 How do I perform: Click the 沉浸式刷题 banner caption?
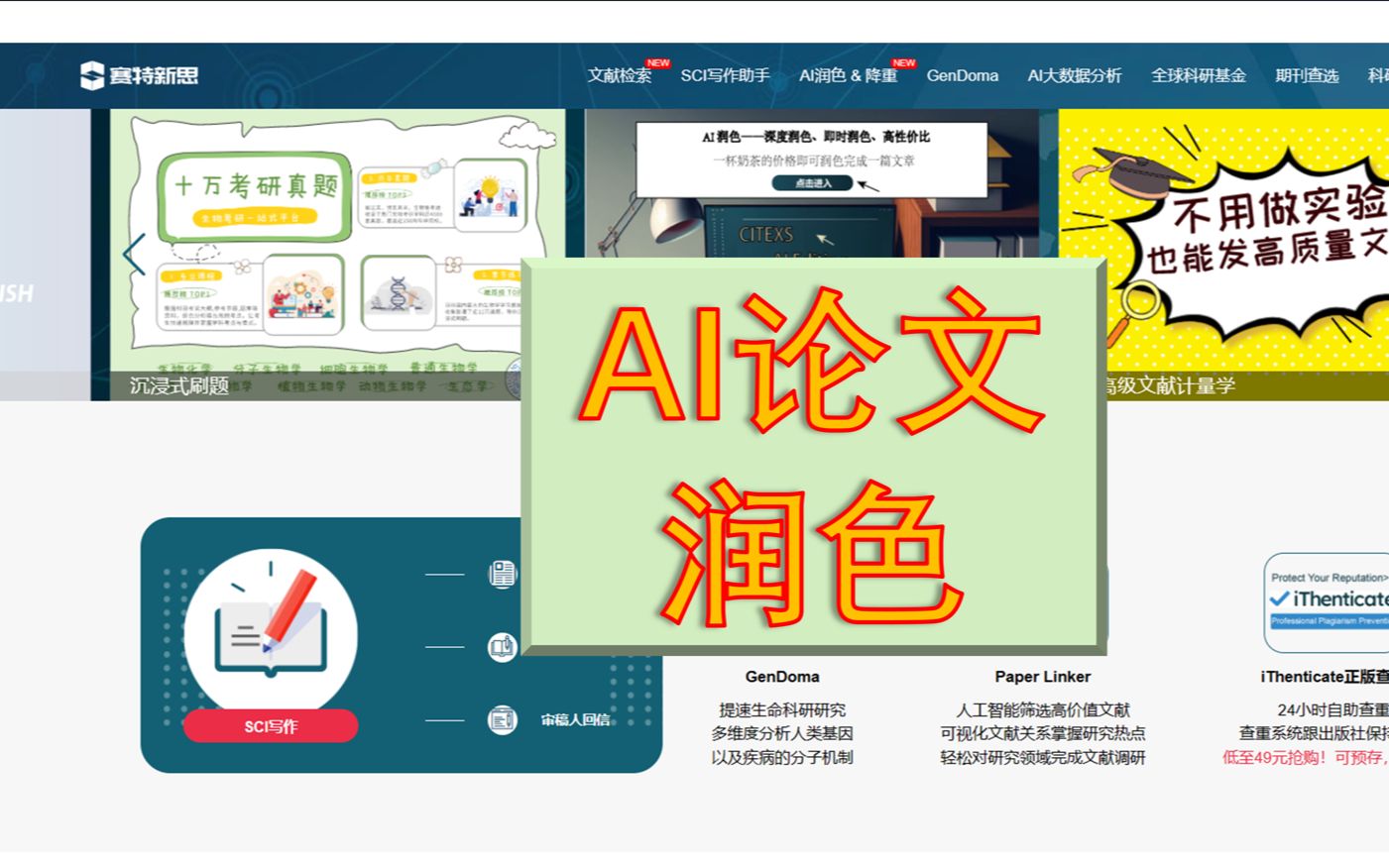click(x=179, y=385)
